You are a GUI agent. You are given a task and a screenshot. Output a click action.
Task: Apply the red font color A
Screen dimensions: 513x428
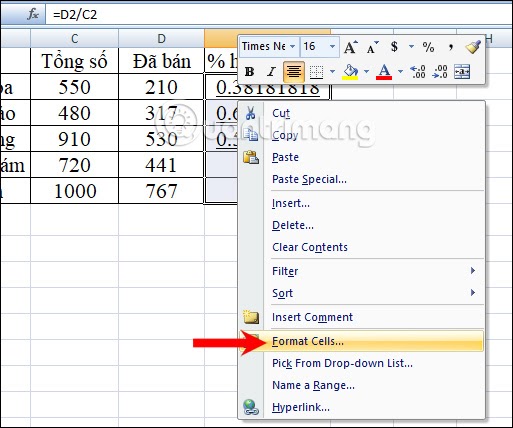[x=384, y=72]
